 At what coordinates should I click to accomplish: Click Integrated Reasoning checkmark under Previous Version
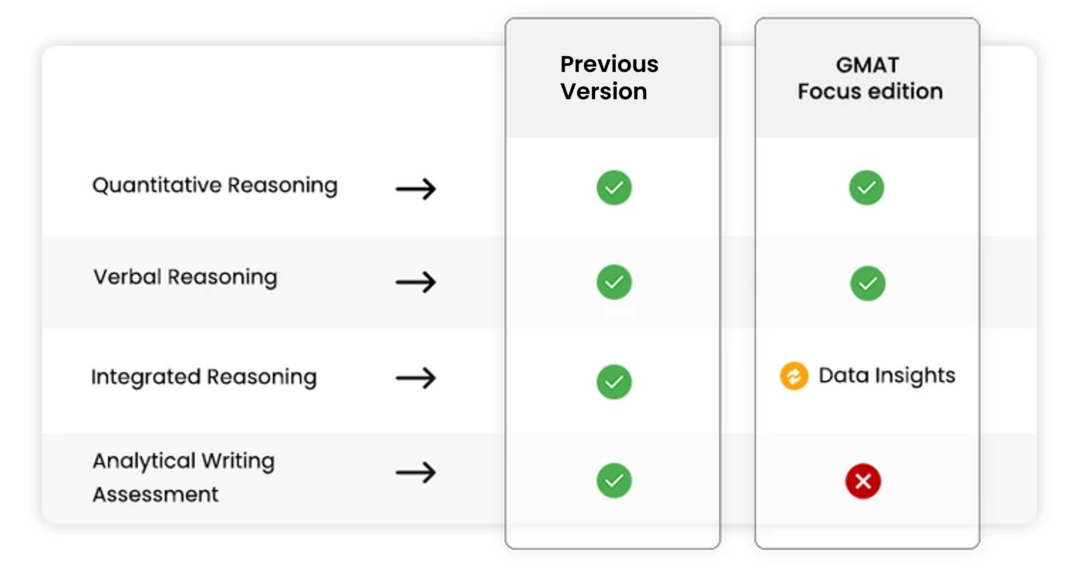coord(614,381)
